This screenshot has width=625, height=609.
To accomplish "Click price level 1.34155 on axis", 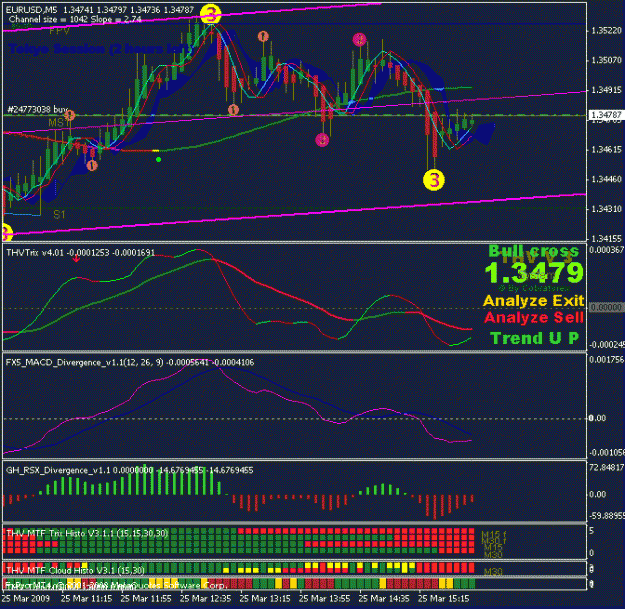I will (606, 239).
